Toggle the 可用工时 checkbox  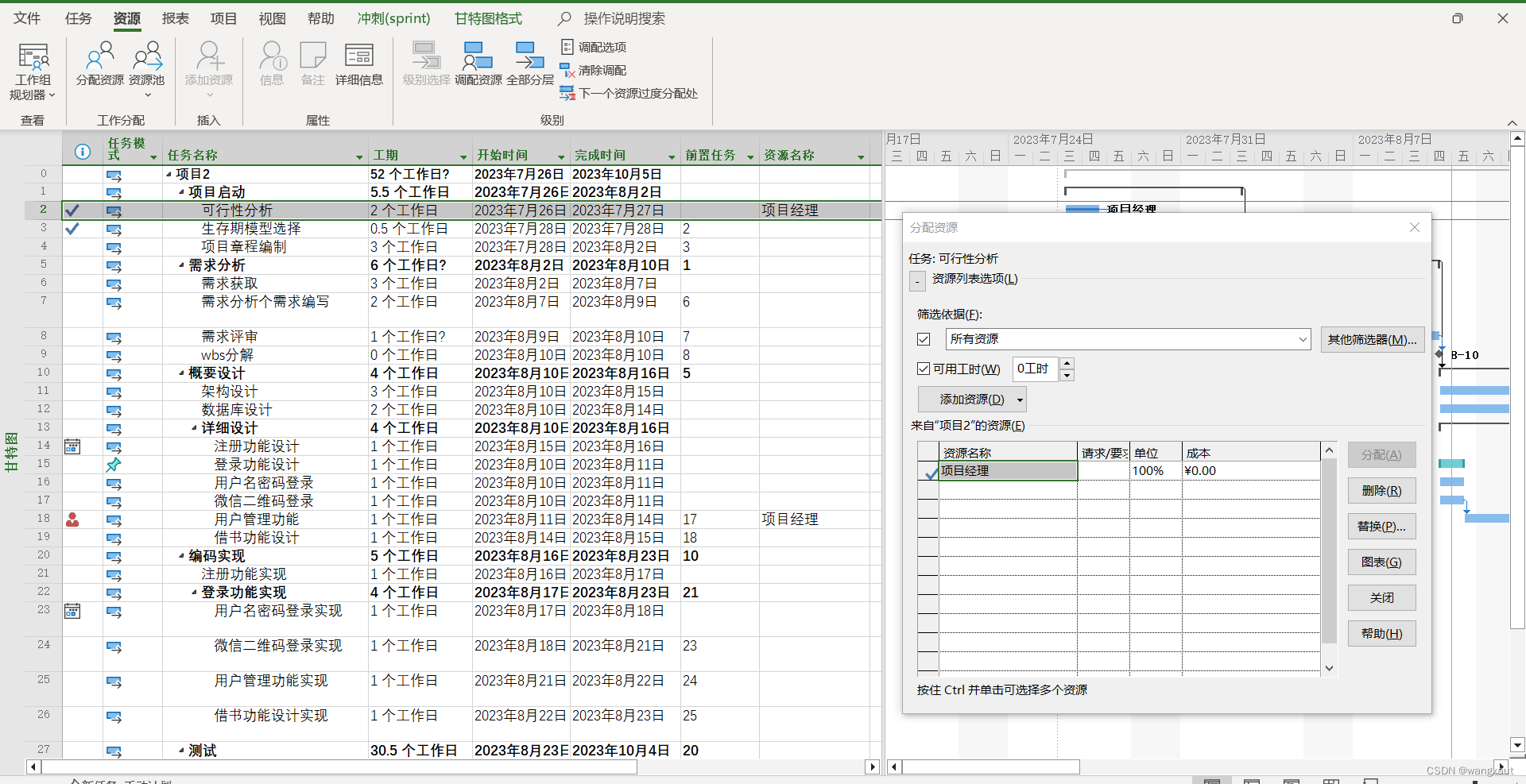[924, 369]
